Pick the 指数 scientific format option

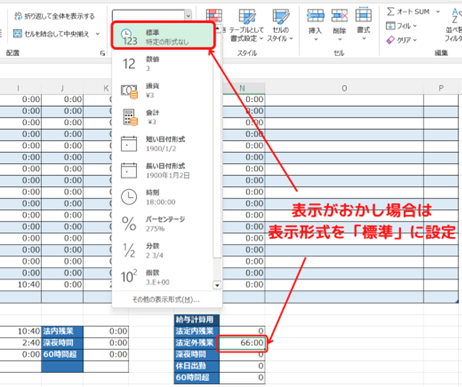[x=163, y=277]
